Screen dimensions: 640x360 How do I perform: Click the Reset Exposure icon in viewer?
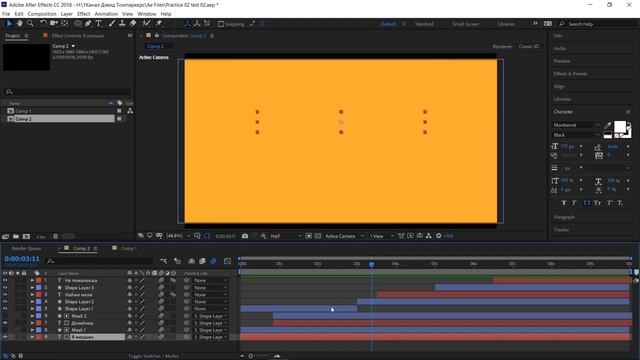pyautogui.click(x=439, y=236)
